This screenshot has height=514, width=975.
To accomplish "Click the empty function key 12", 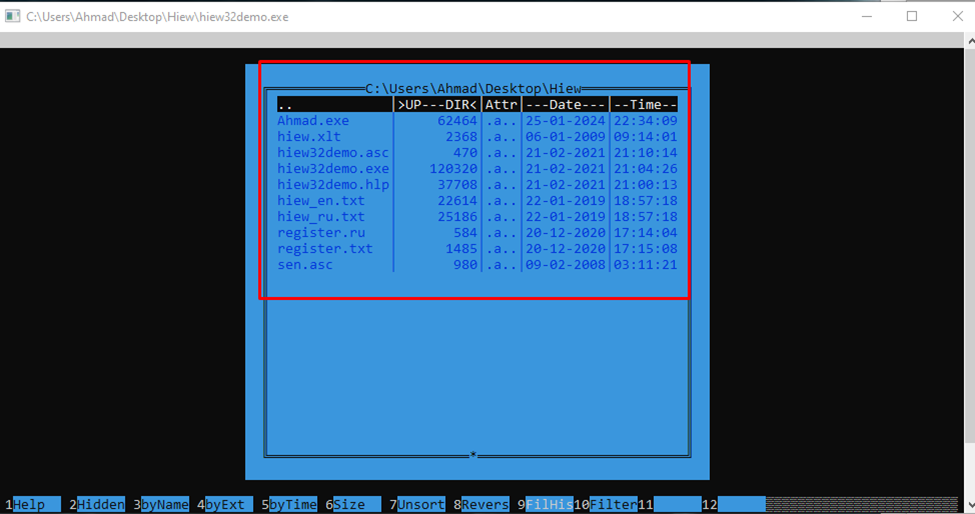I will (x=734, y=504).
